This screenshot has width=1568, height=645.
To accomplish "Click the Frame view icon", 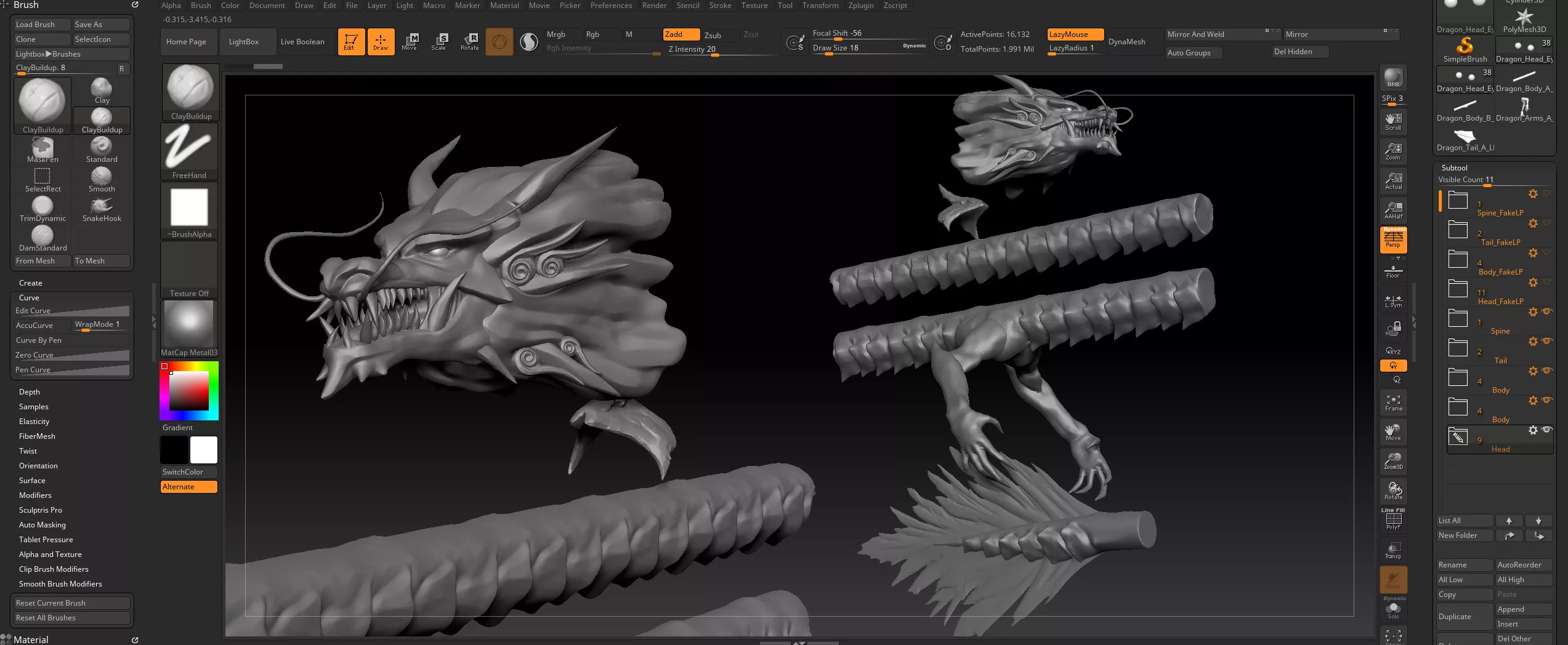I will [x=1393, y=403].
